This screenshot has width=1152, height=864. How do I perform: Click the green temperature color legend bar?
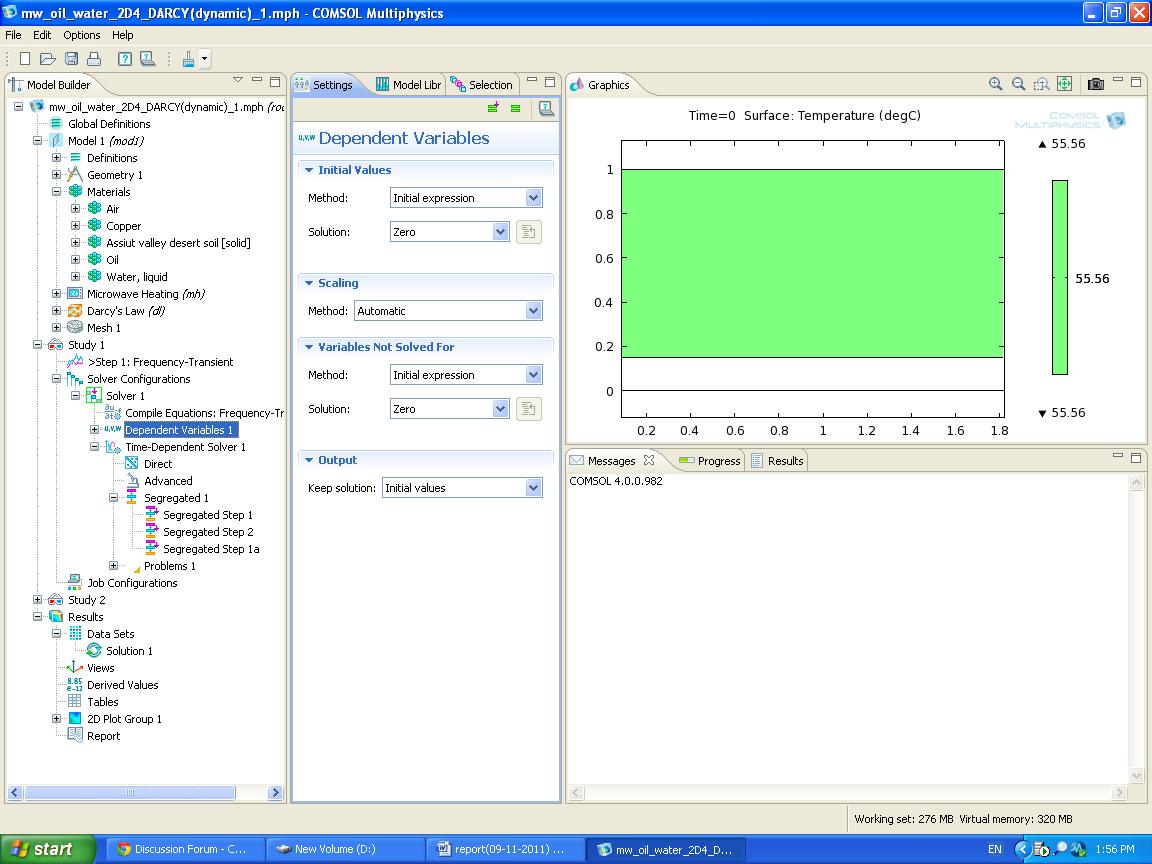(1059, 278)
